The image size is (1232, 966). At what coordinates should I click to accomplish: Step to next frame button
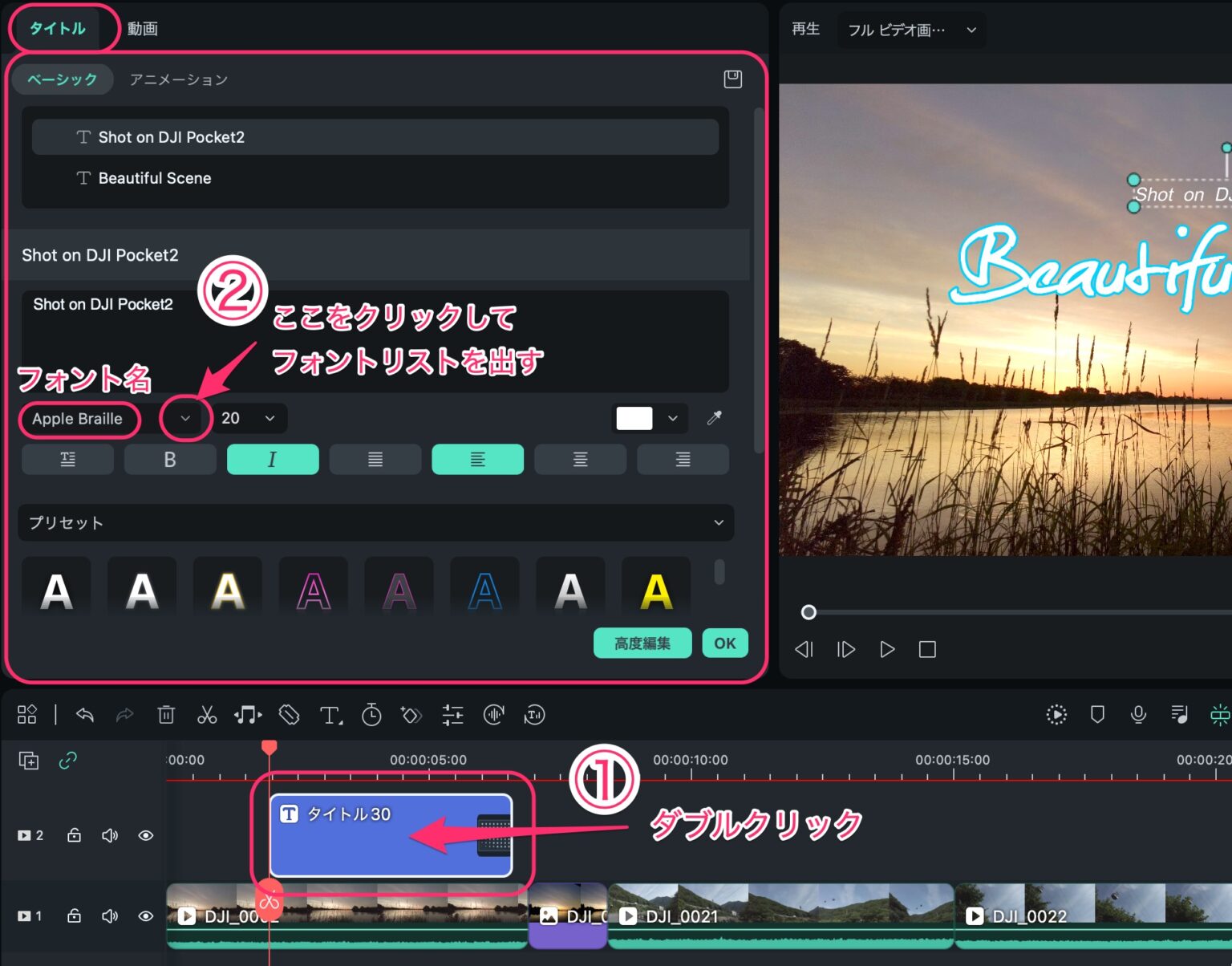(x=846, y=649)
